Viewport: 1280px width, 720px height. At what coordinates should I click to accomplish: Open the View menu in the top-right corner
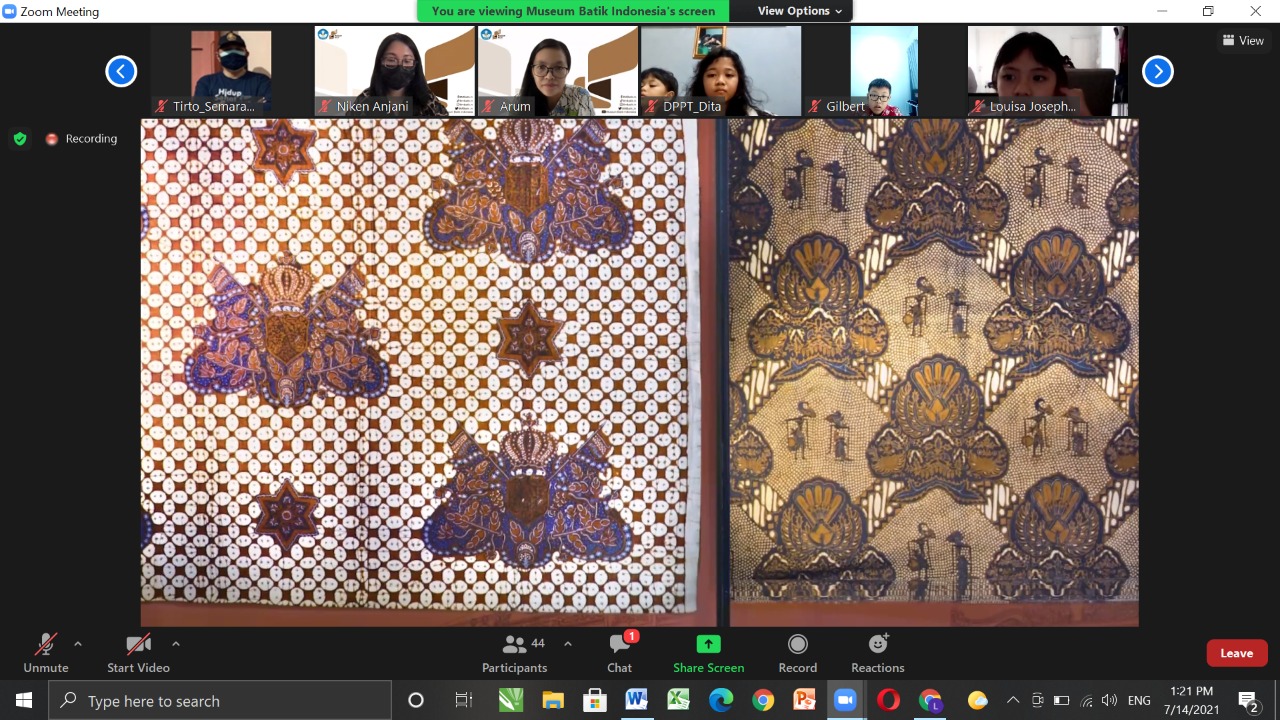1243,40
